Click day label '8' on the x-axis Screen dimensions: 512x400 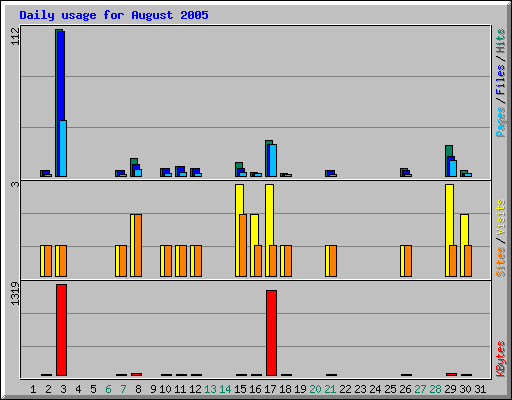coord(138,389)
